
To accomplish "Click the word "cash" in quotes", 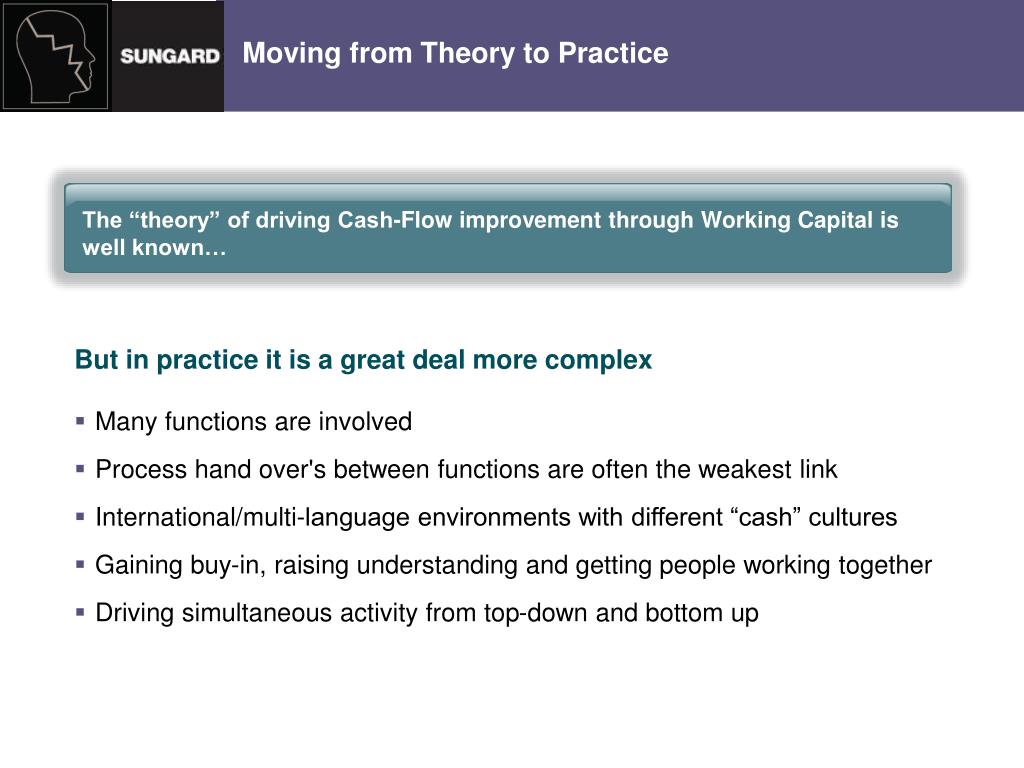I will click(765, 517).
